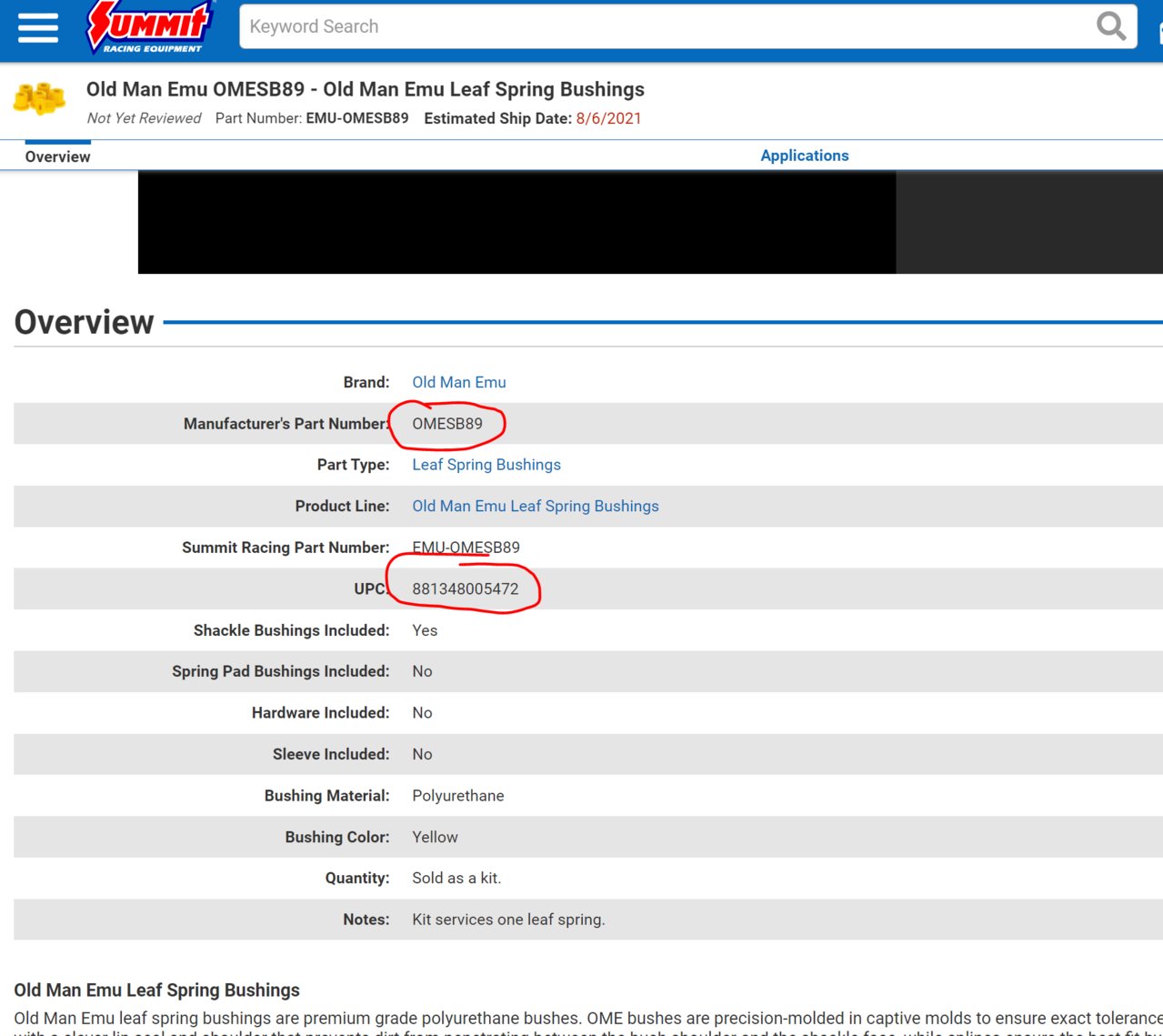Image resolution: width=1163 pixels, height=1036 pixels.
Task: Click the magnifying glass search icon
Action: (x=1111, y=26)
